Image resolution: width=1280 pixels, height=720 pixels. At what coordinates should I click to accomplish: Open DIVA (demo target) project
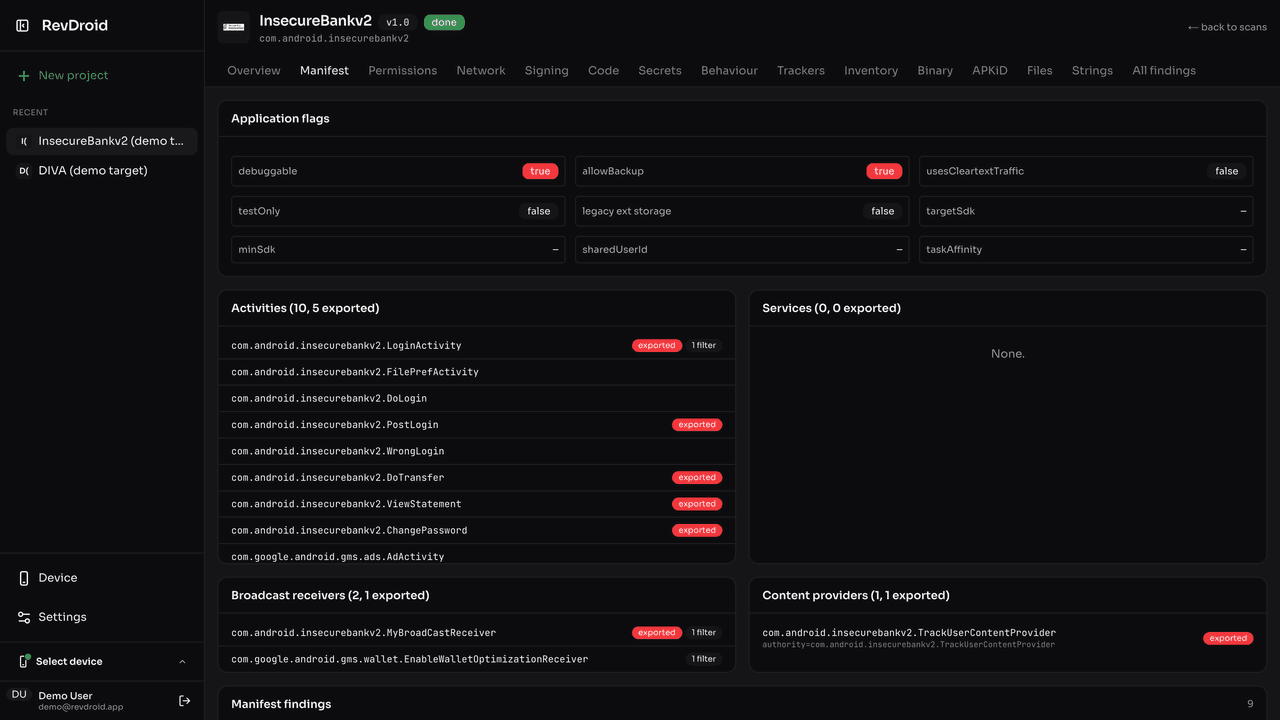click(x=102, y=171)
